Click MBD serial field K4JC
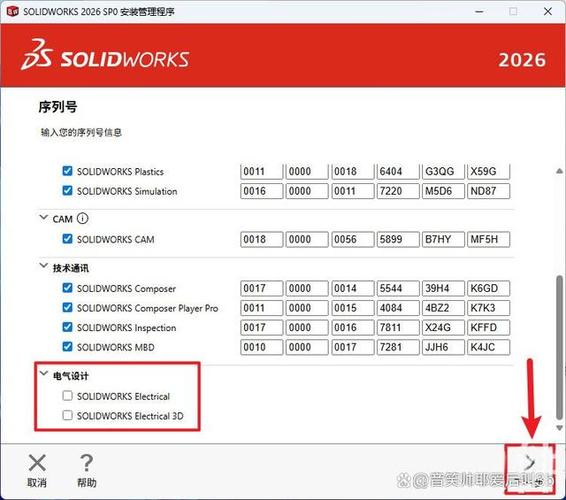Viewport: 566px width, 500px height. (x=488, y=347)
